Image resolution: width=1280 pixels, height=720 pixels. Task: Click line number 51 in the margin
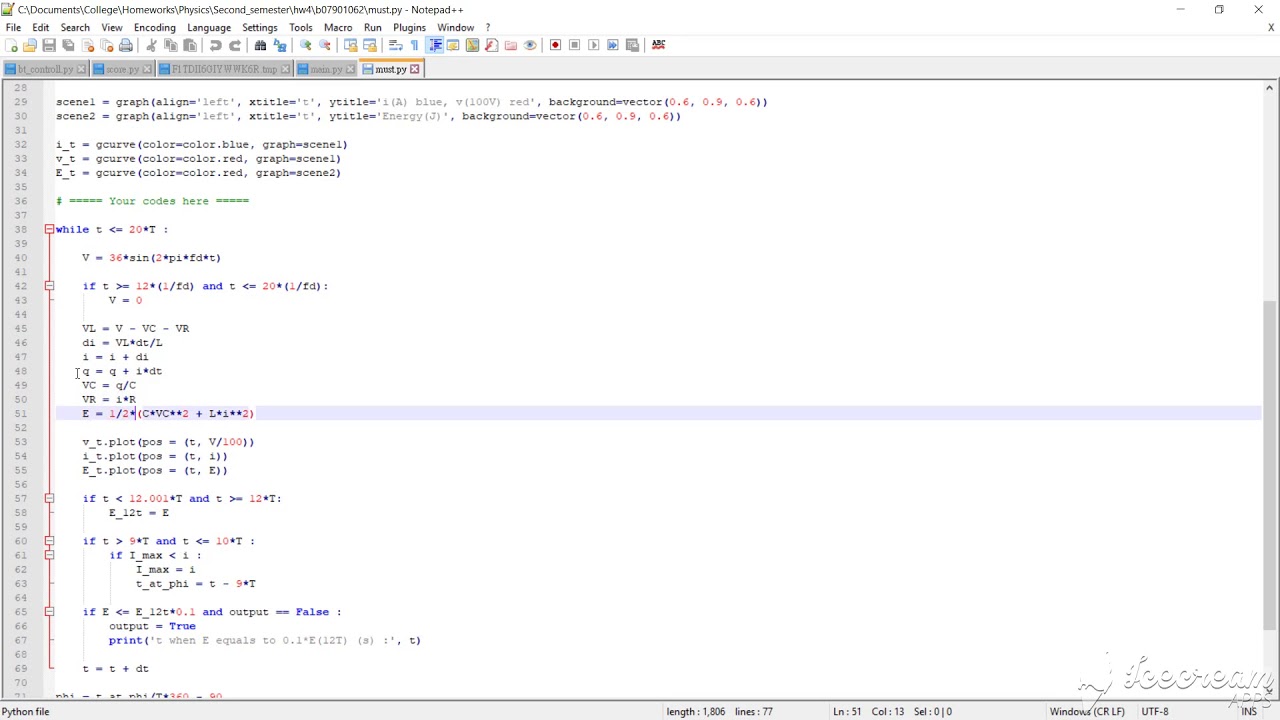20,414
